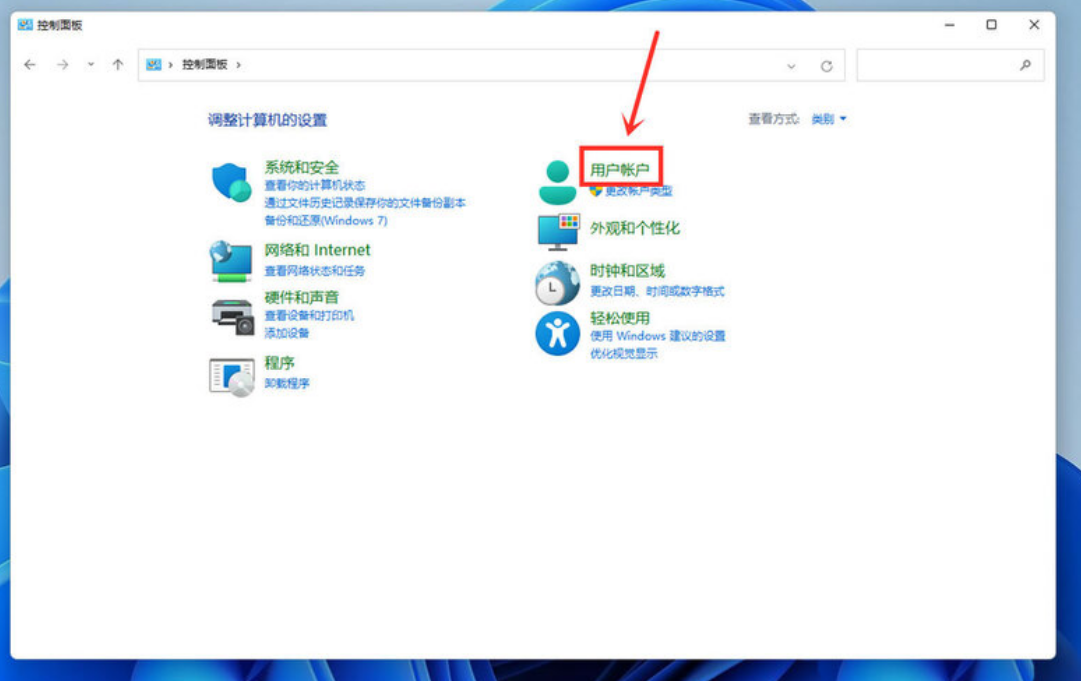Click 更改帐户类型 link
The width and height of the screenshot is (1081, 681).
pos(638,191)
